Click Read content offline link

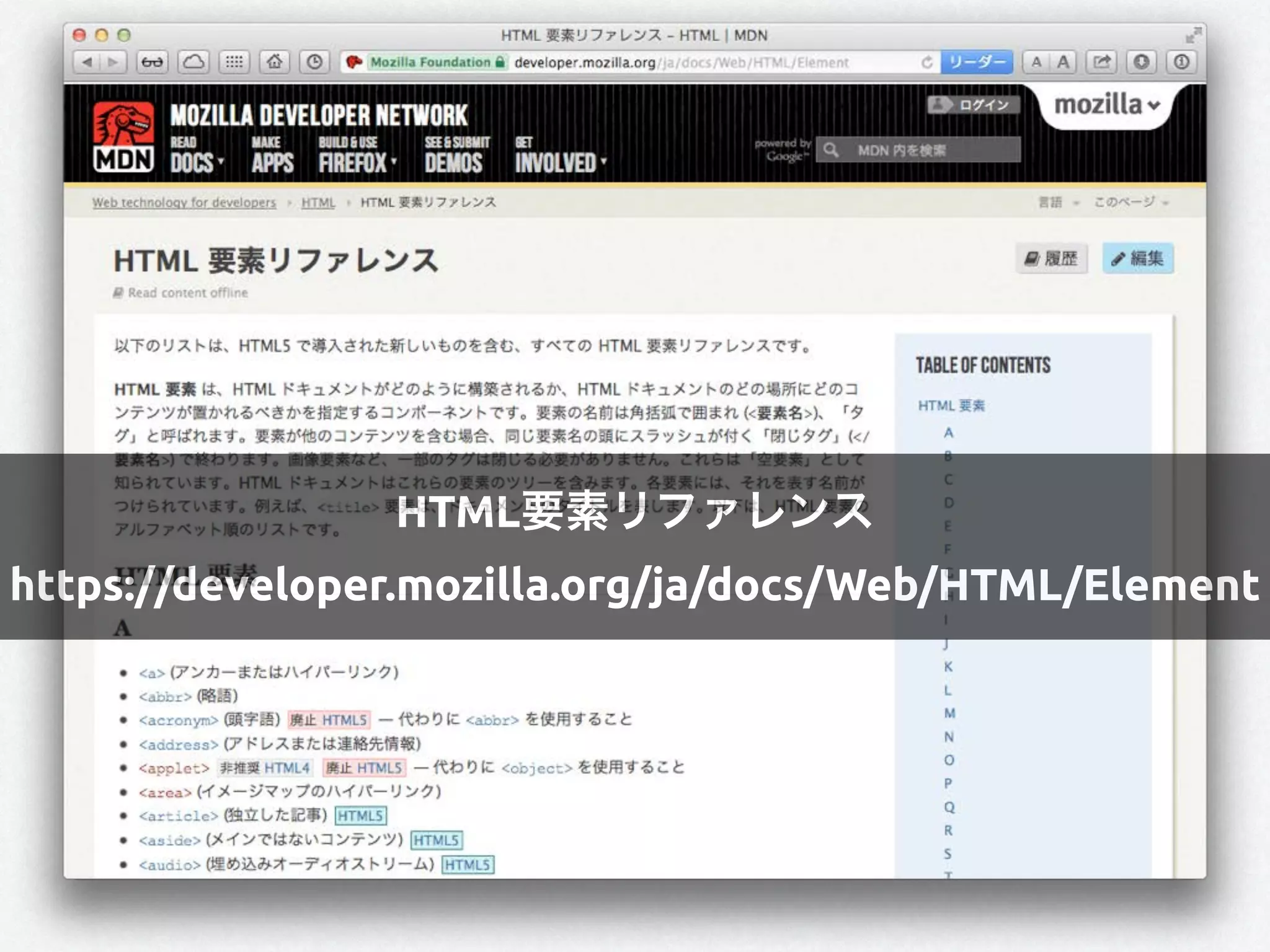(180, 293)
